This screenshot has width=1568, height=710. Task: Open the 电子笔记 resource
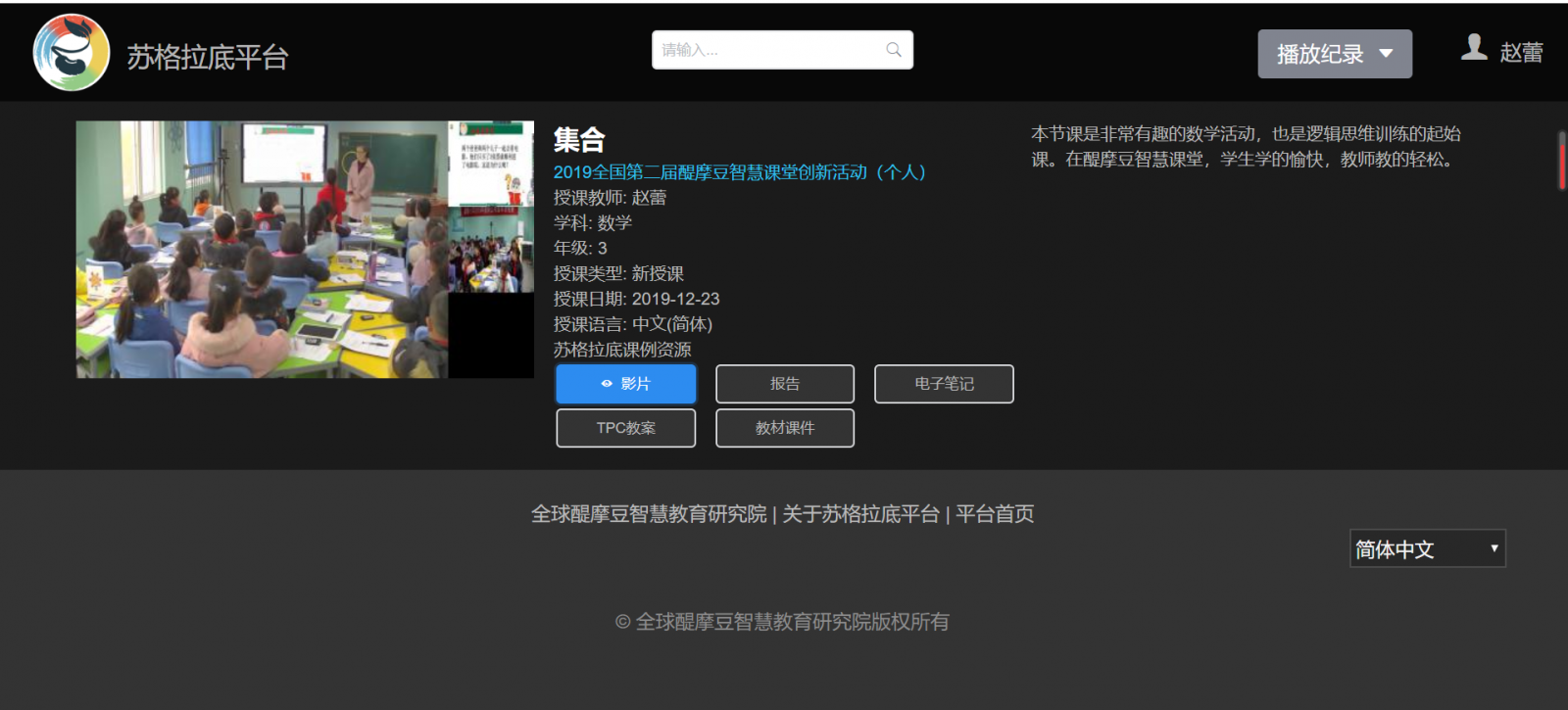coord(943,384)
